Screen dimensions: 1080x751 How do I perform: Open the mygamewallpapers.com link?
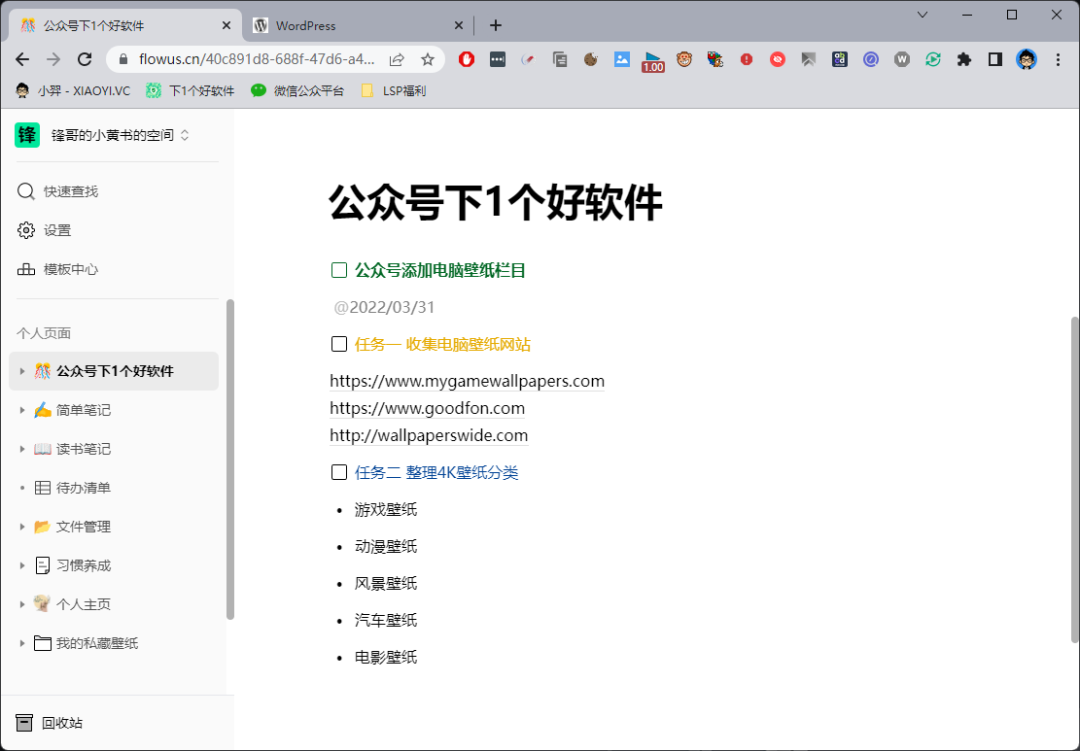click(x=467, y=381)
